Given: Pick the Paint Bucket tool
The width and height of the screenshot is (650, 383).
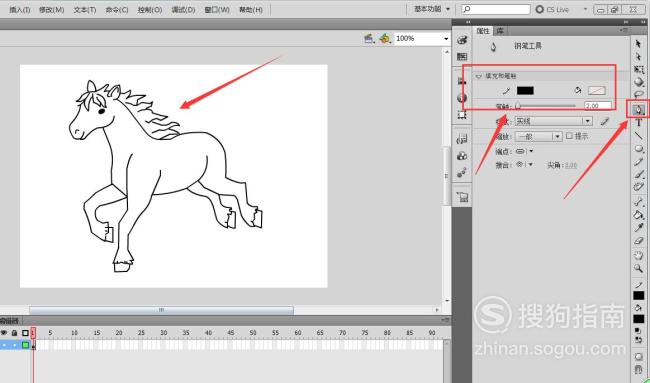Looking at the screenshot, I should [x=638, y=215].
